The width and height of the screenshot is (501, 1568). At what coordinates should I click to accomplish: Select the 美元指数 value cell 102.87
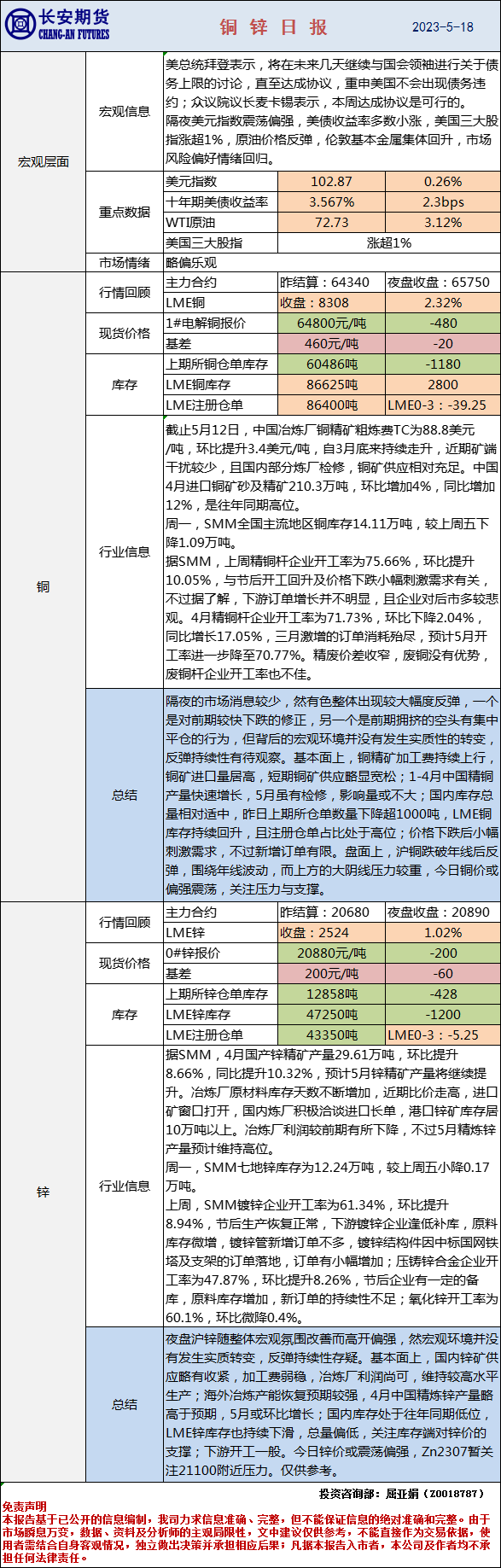tap(331, 181)
